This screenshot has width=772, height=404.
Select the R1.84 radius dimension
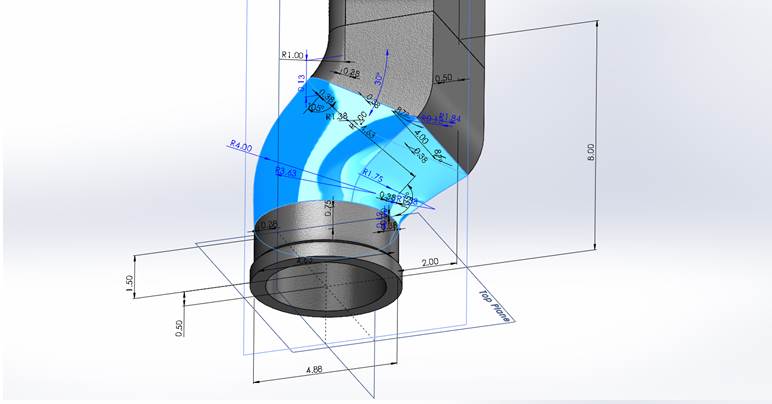[x=450, y=118]
